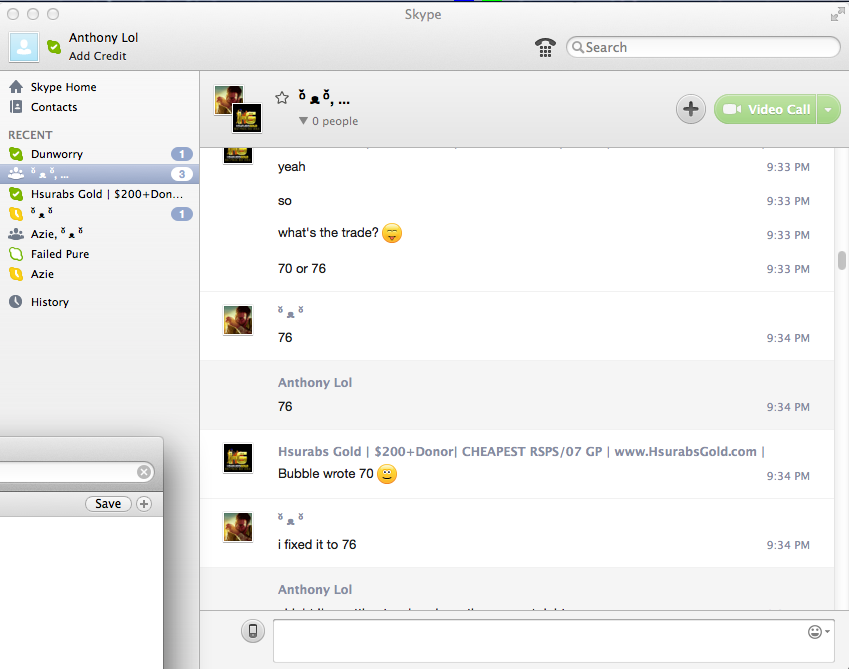Open the Azie away-status conversation
Viewport: 849px width, 669px height.
tap(100, 274)
